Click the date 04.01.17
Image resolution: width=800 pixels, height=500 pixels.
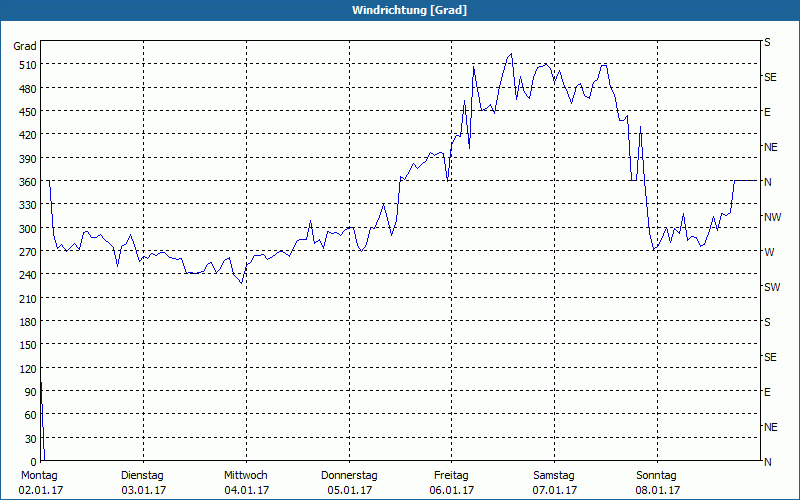[246, 490]
